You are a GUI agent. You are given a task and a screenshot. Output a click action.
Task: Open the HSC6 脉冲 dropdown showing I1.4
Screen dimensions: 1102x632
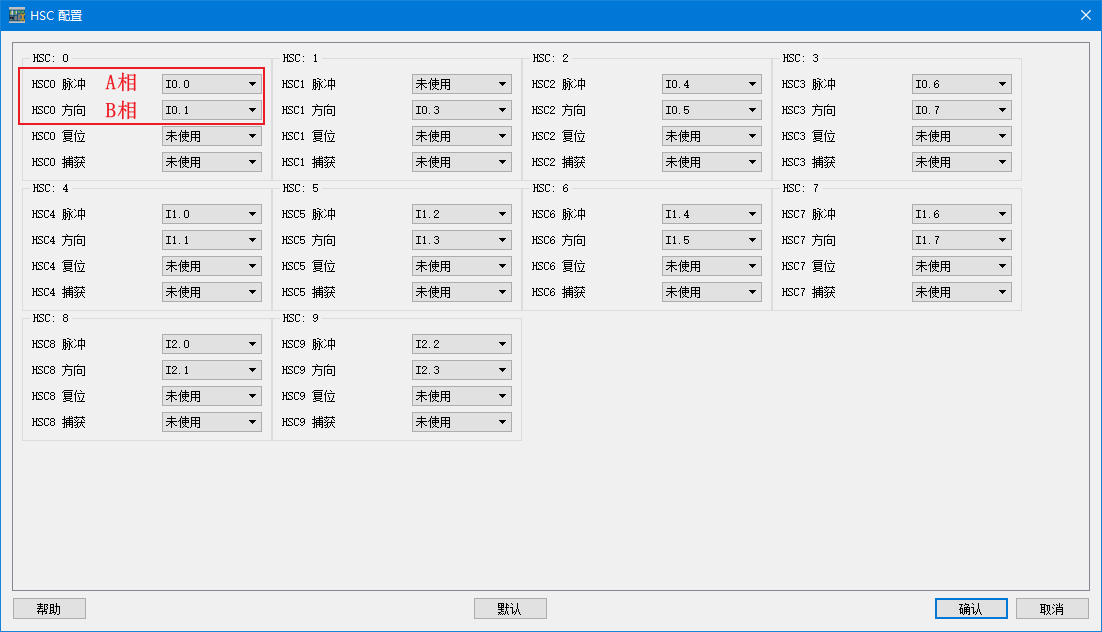click(712, 214)
